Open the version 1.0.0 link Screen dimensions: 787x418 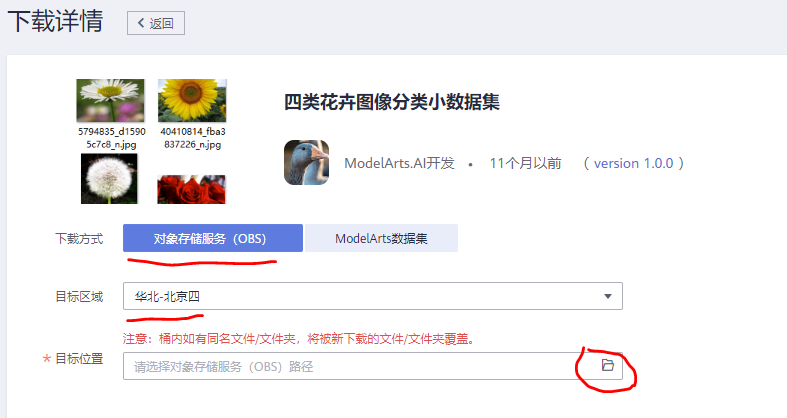pyautogui.click(x=633, y=163)
